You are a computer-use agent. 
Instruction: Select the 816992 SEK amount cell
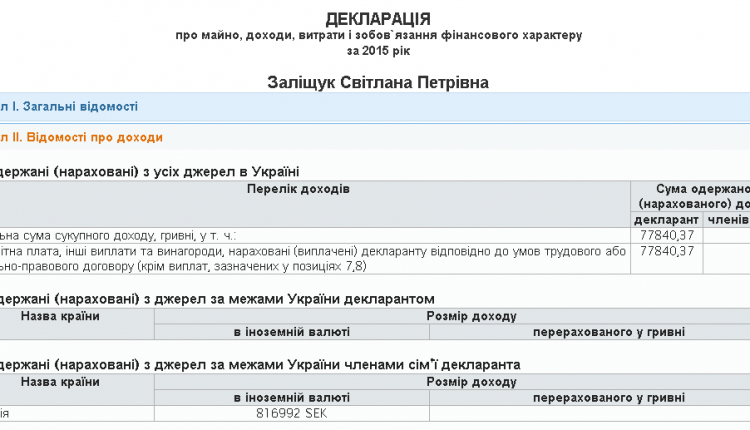pos(292,413)
